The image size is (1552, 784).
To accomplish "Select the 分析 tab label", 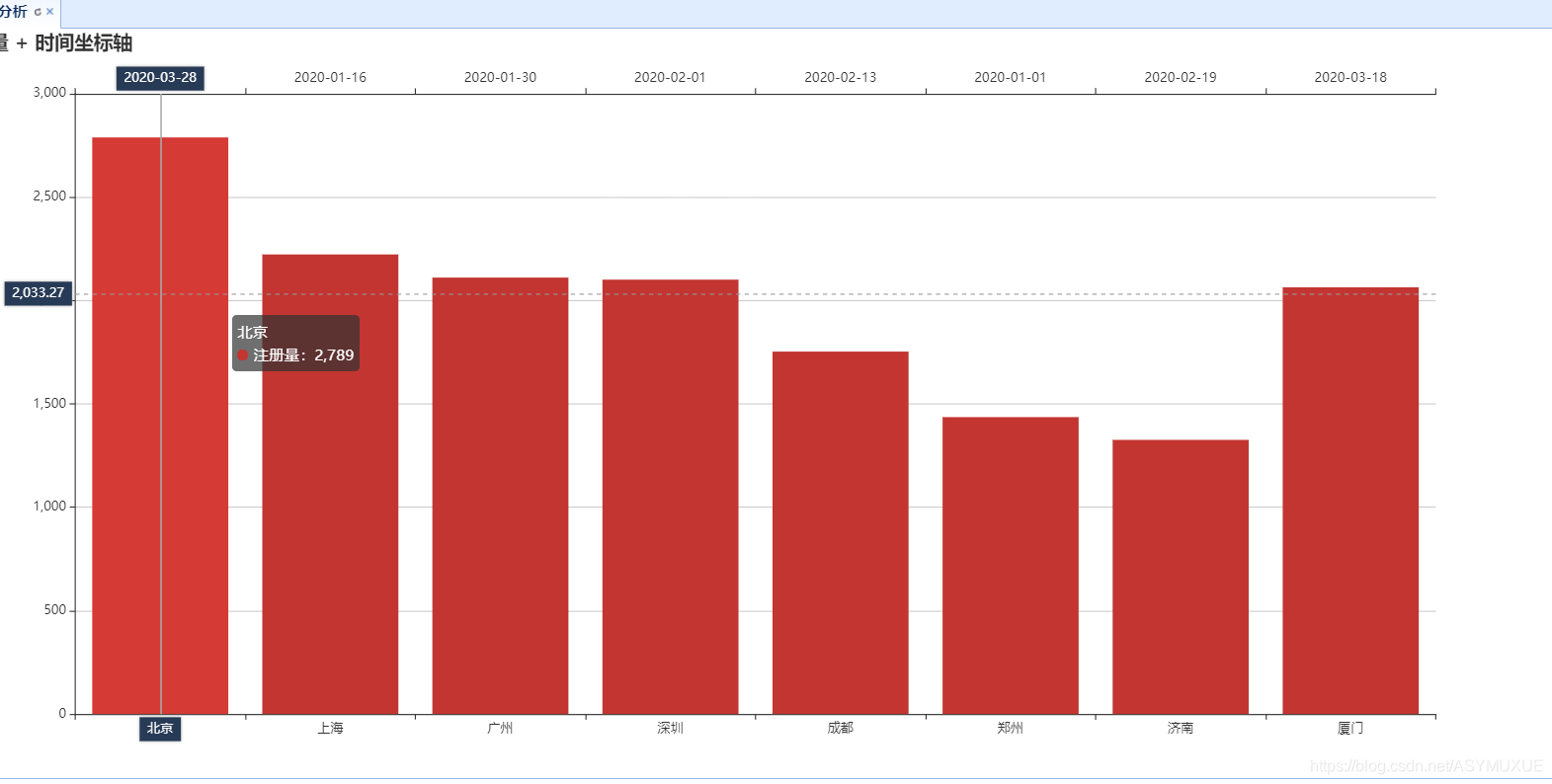I will pyautogui.click(x=14, y=12).
